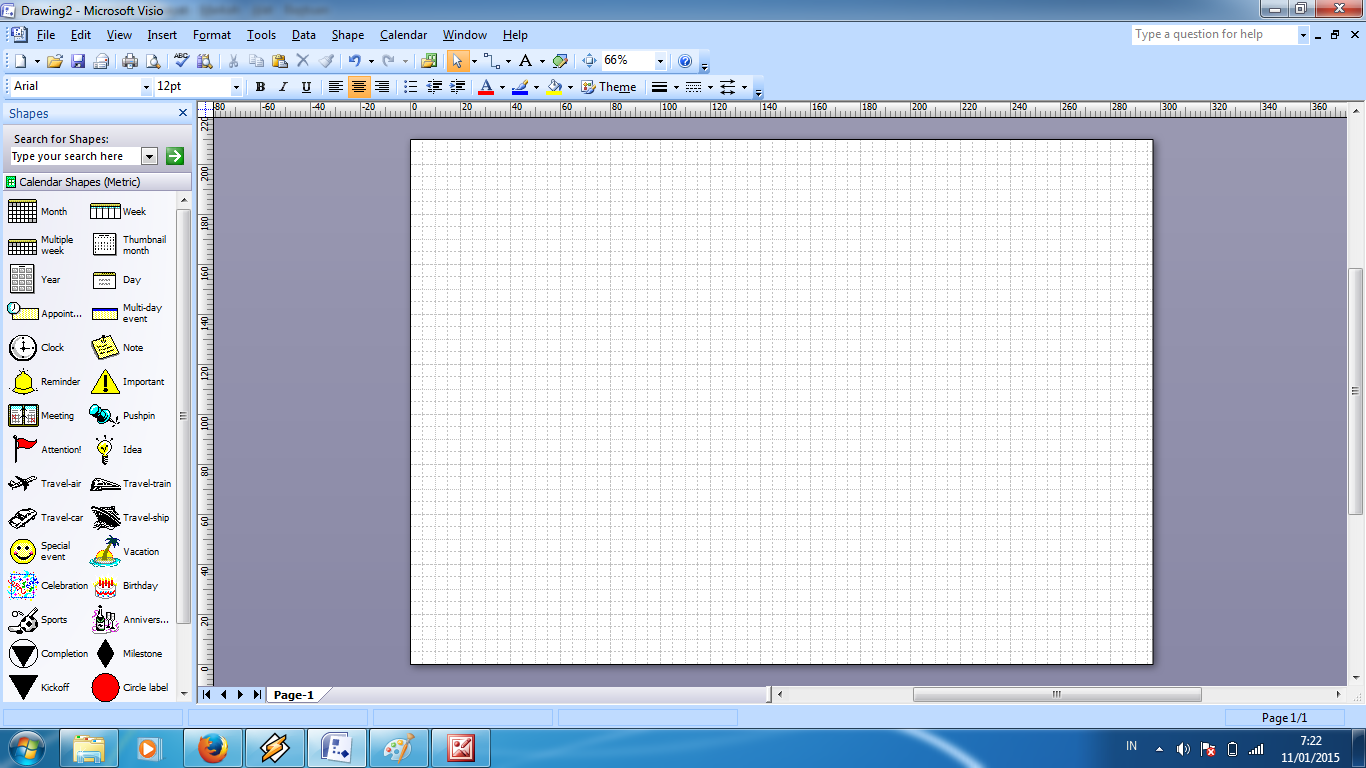
Task: Apply a Theme from the formatting toolbar
Action: [x=618, y=87]
